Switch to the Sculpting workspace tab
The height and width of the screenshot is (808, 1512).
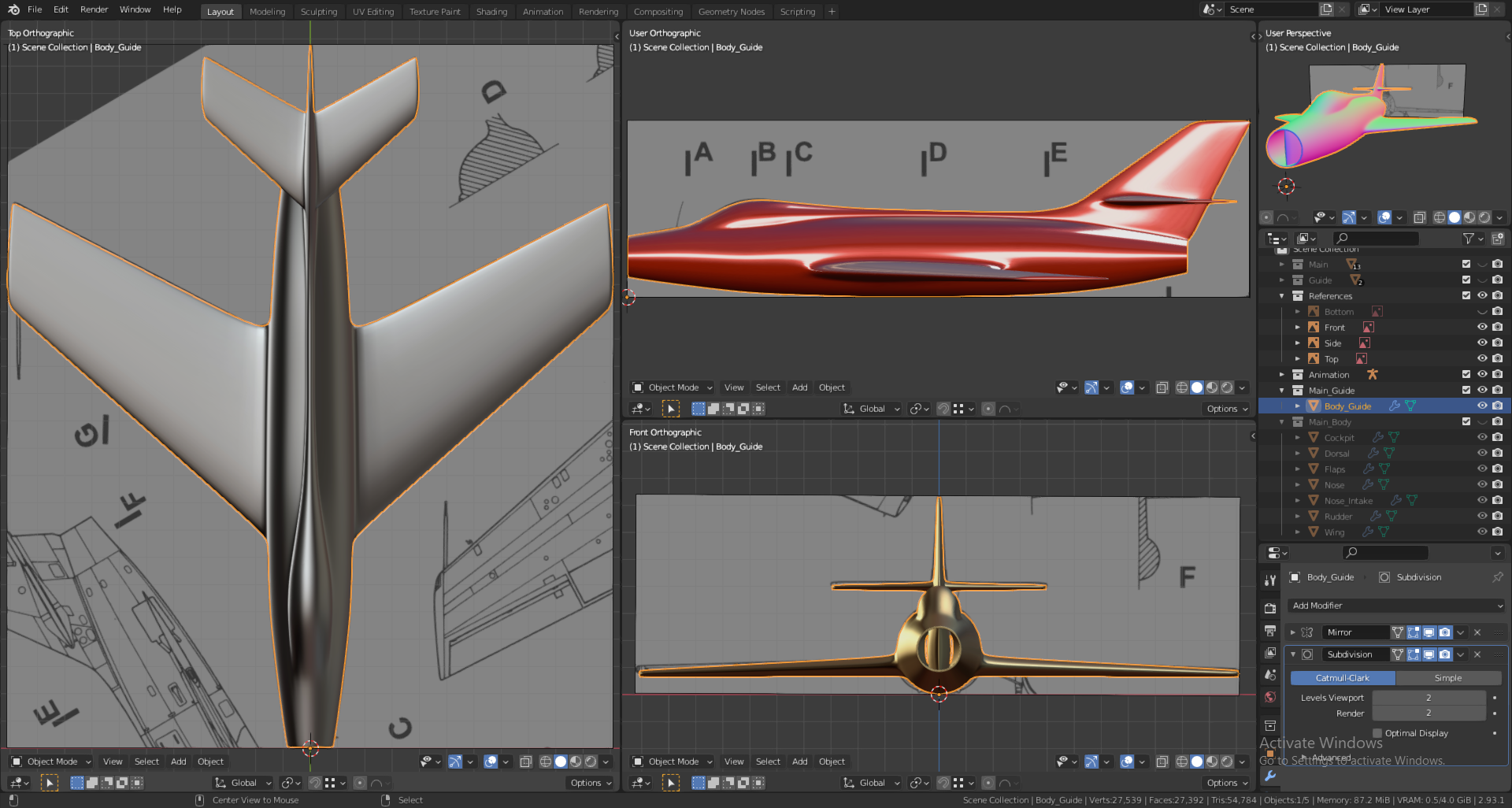pos(318,12)
